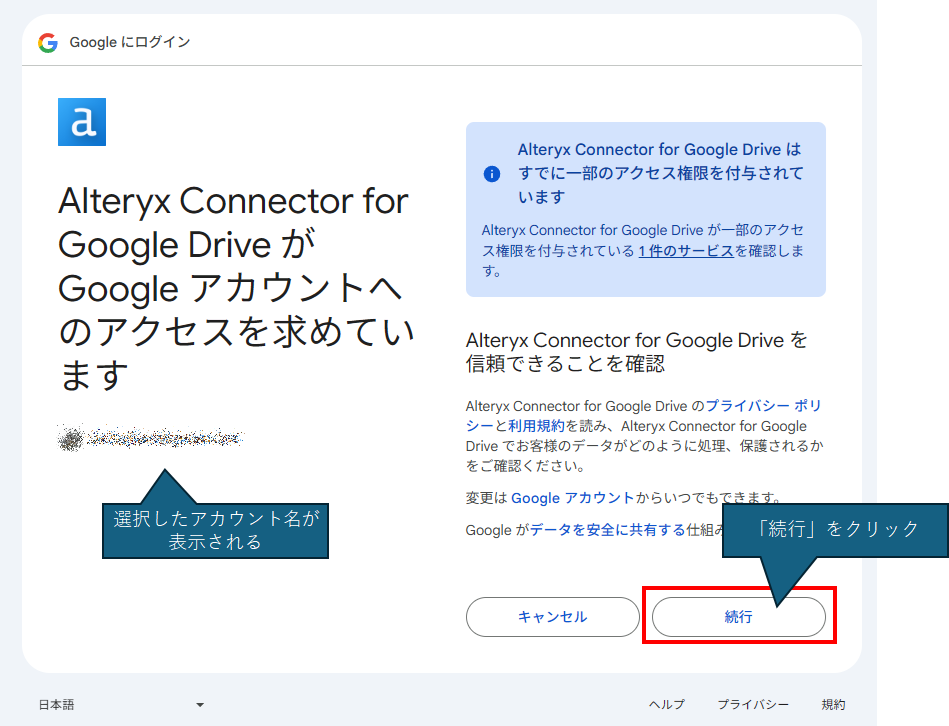Click the blue Alteryx 'a' app icon

82,122
